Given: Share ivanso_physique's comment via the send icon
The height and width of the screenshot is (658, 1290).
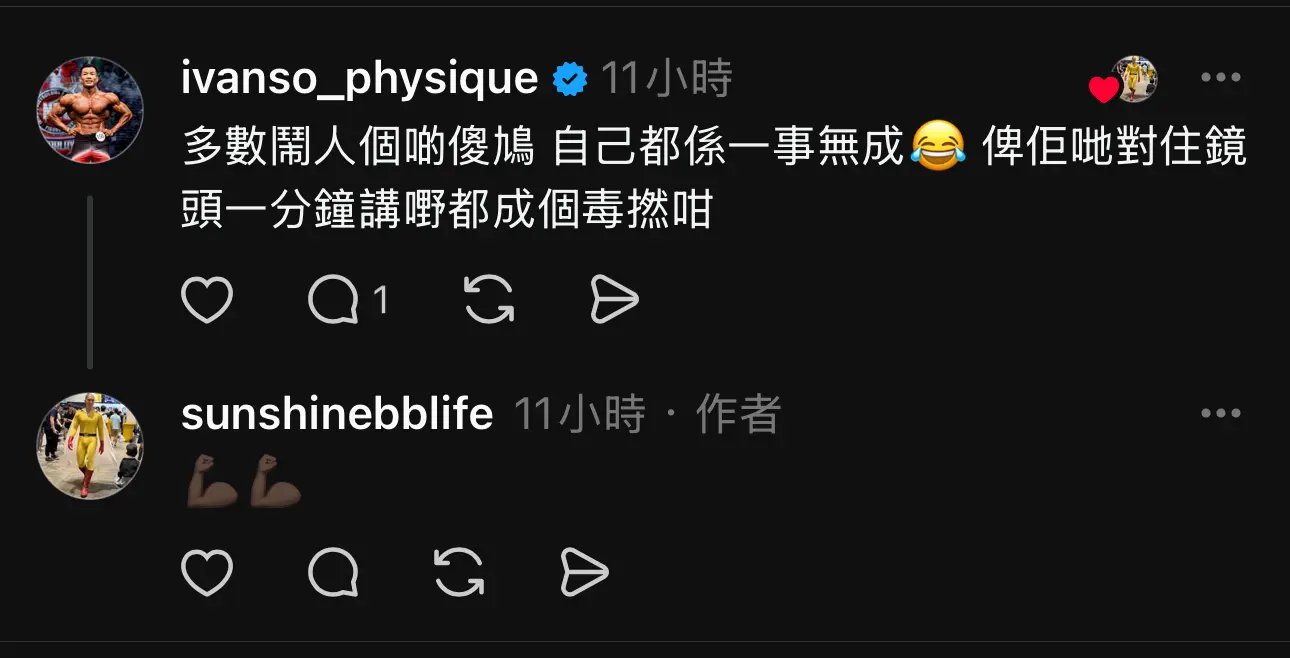Looking at the screenshot, I should (614, 300).
